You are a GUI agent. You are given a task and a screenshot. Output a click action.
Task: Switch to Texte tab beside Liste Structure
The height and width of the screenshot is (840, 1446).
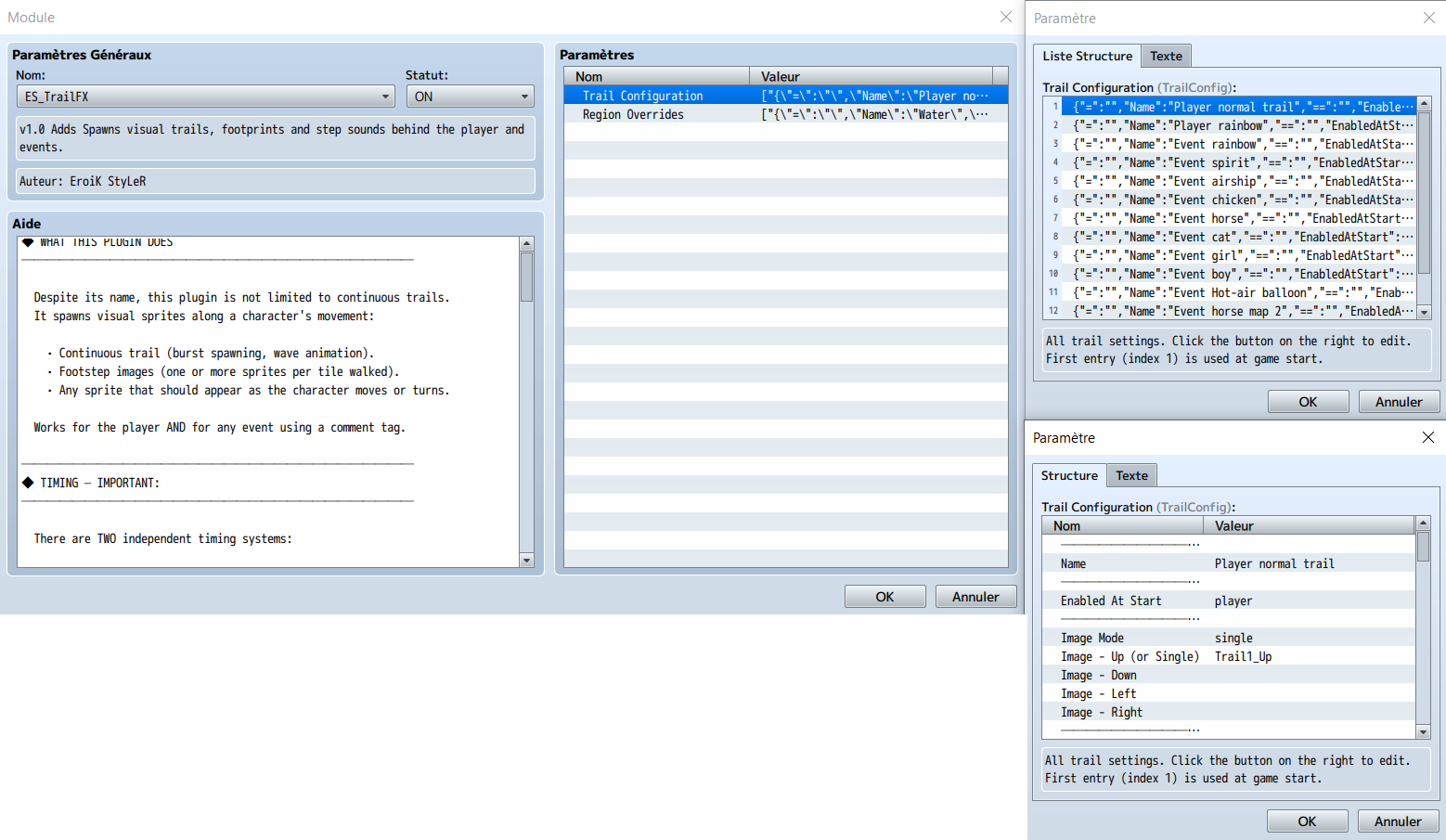click(1166, 57)
